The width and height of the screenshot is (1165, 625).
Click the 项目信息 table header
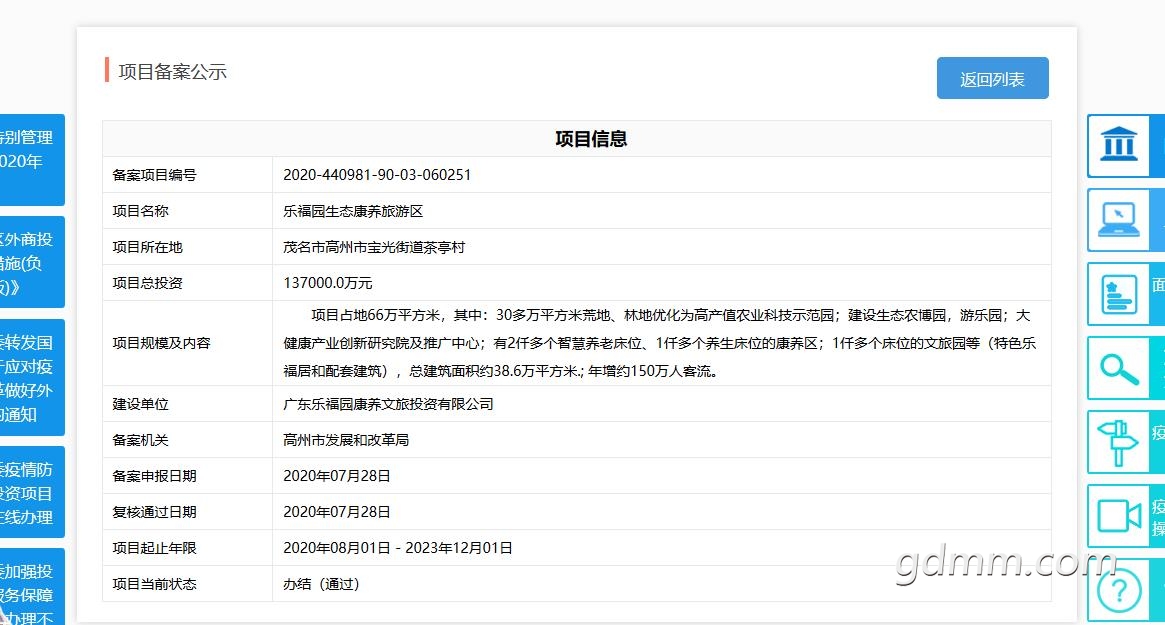[577, 139]
